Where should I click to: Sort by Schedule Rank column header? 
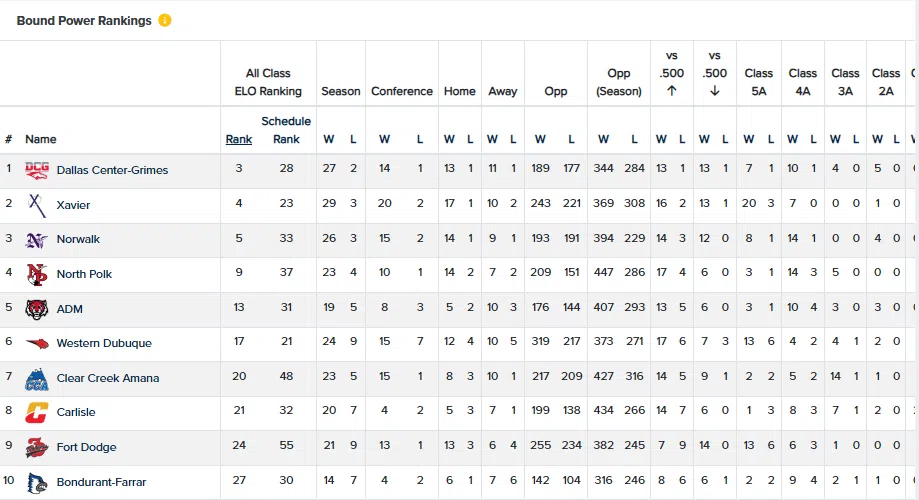point(286,130)
